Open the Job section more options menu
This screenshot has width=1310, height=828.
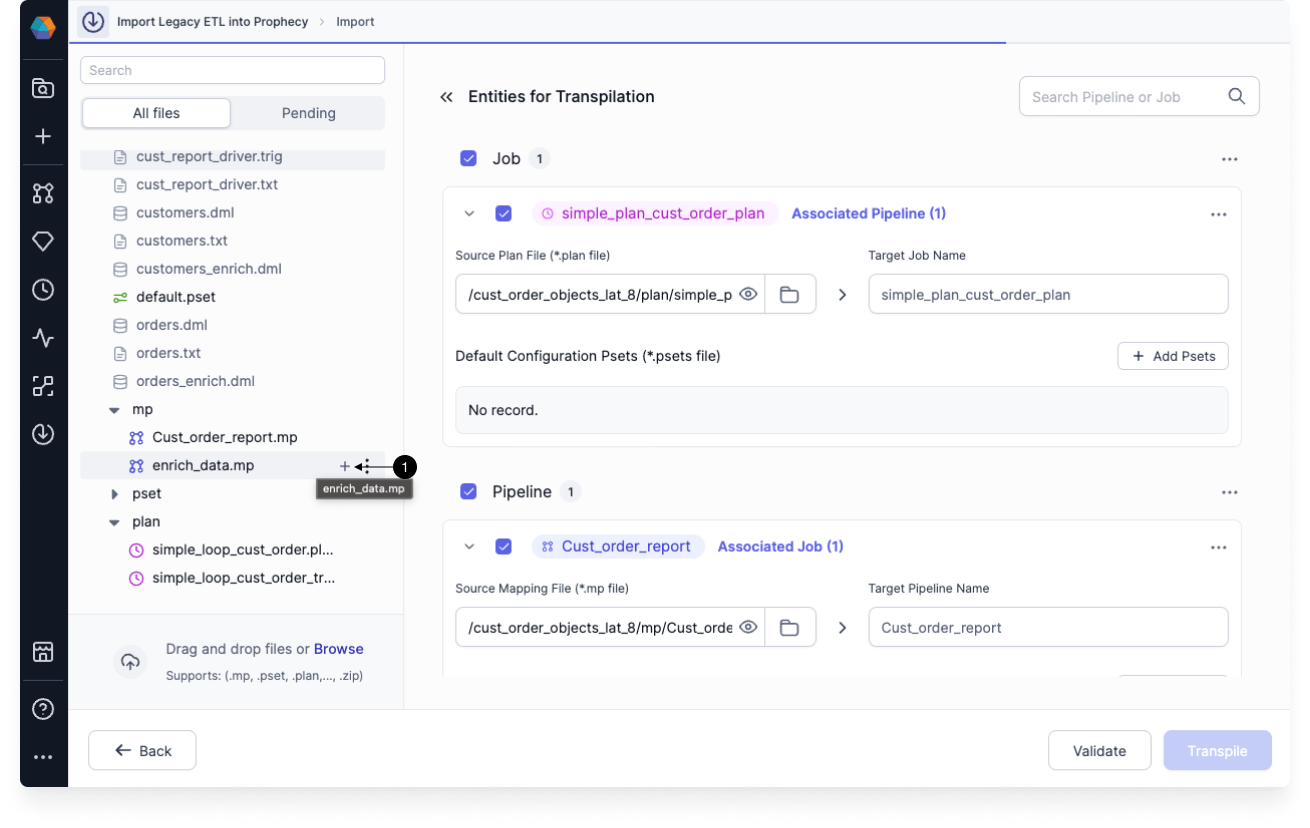1229,159
